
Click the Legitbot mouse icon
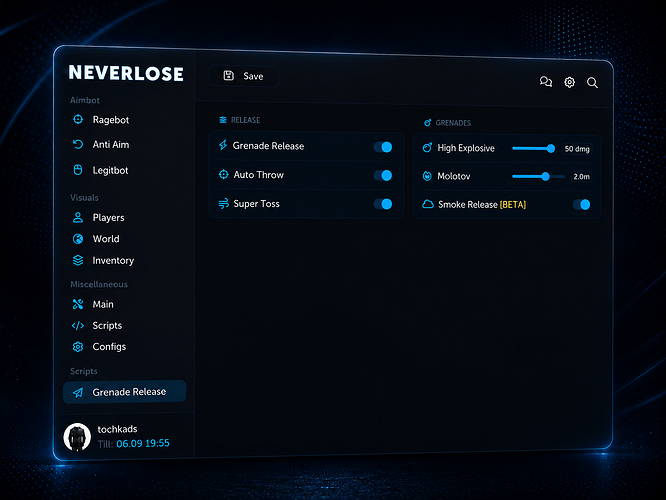coord(78,170)
